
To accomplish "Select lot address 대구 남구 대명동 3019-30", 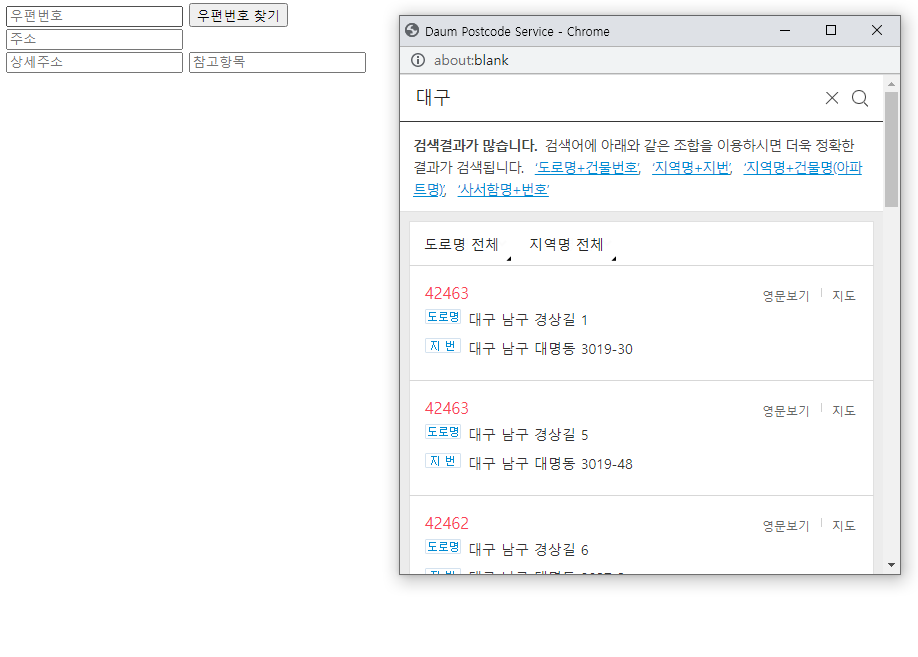I will tap(550, 349).
